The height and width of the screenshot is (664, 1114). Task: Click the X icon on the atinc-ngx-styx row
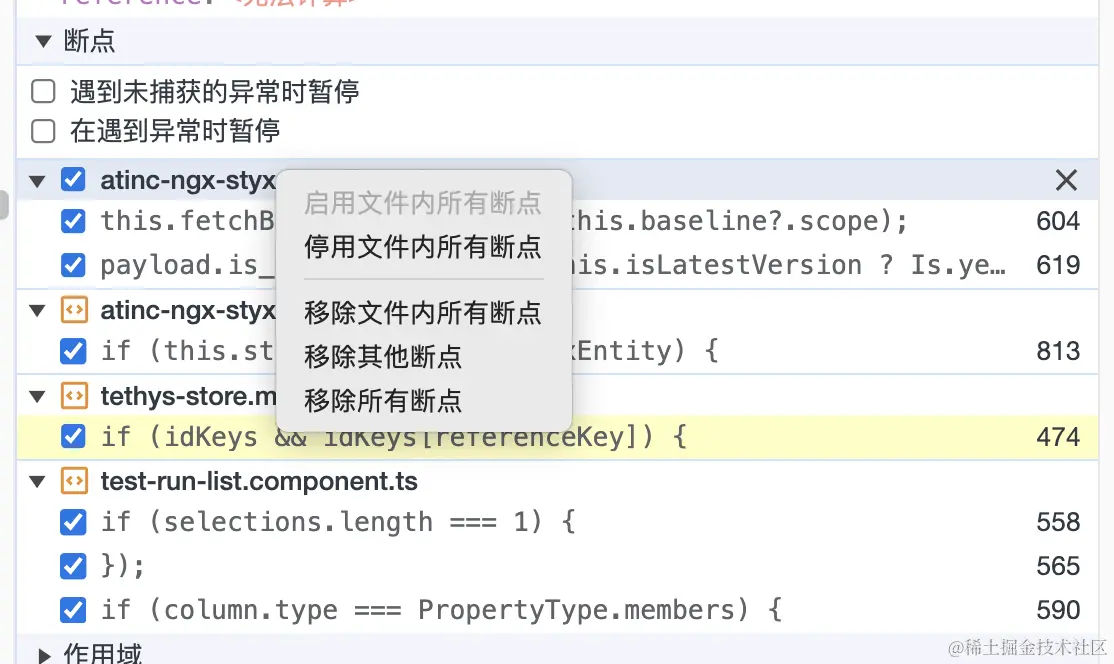tap(1066, 180)
